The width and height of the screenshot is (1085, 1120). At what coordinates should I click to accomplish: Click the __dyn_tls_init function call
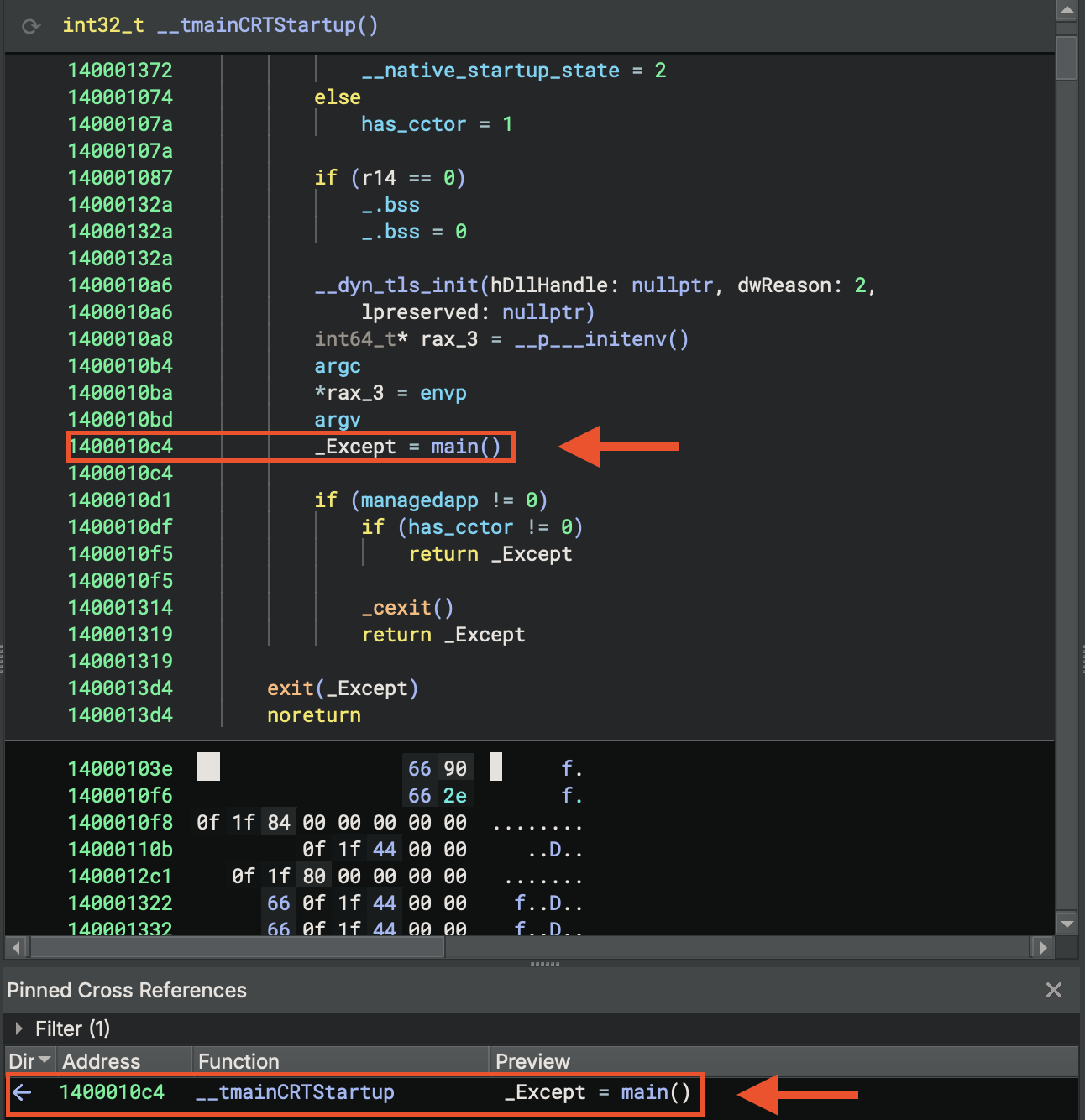click(396, 285)
